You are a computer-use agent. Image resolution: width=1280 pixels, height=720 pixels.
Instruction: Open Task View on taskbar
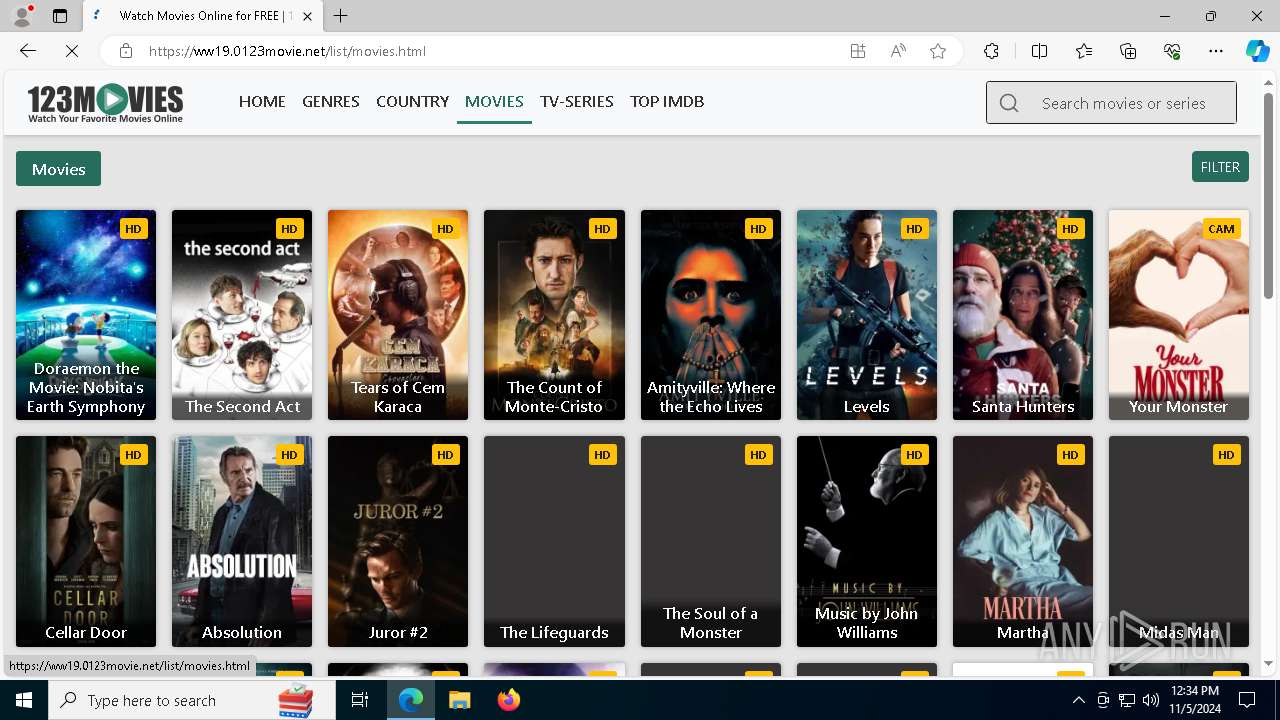pos(360,700)
